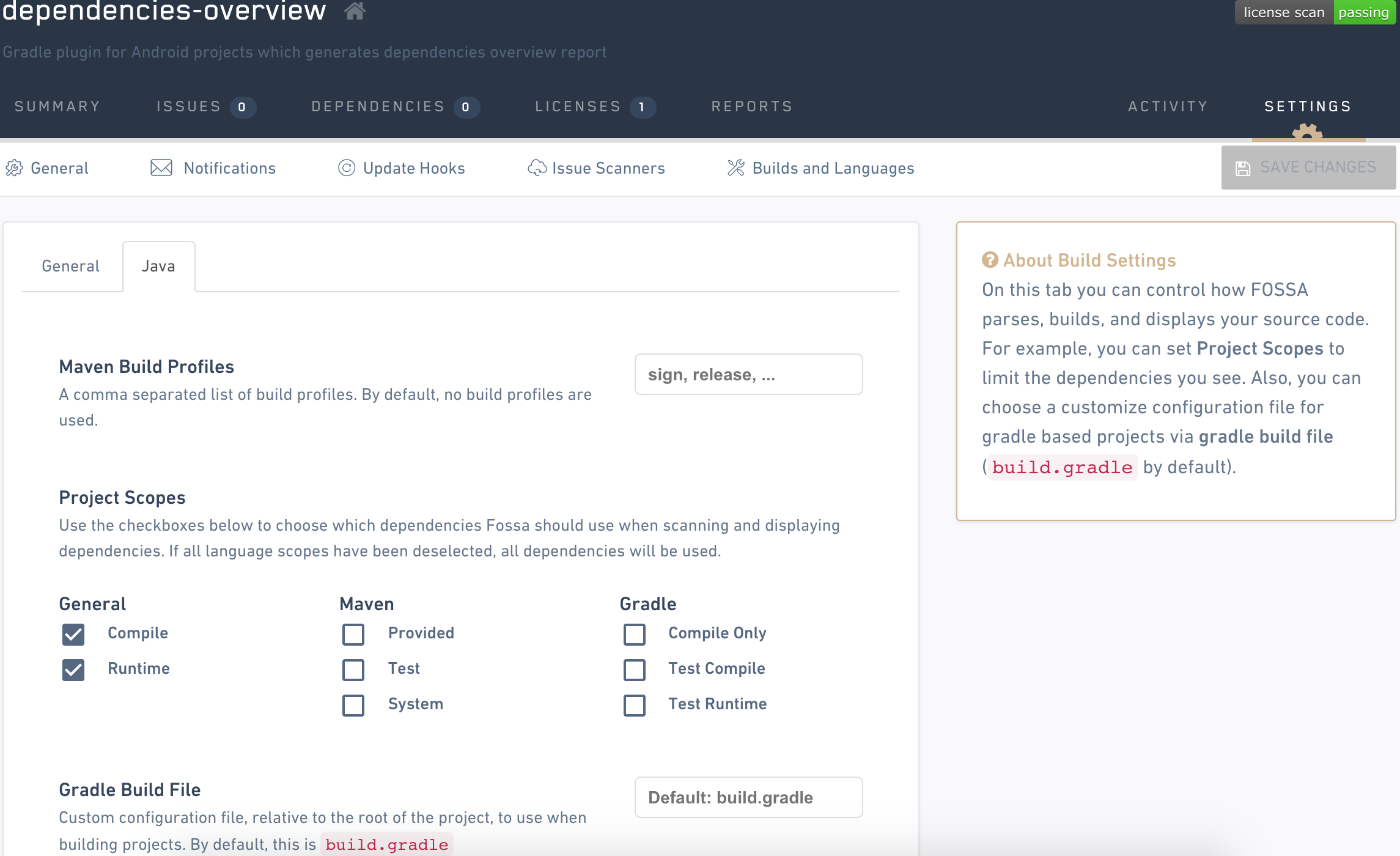
Task: Select the Java build sub-tab
Action: pos(159,266)
